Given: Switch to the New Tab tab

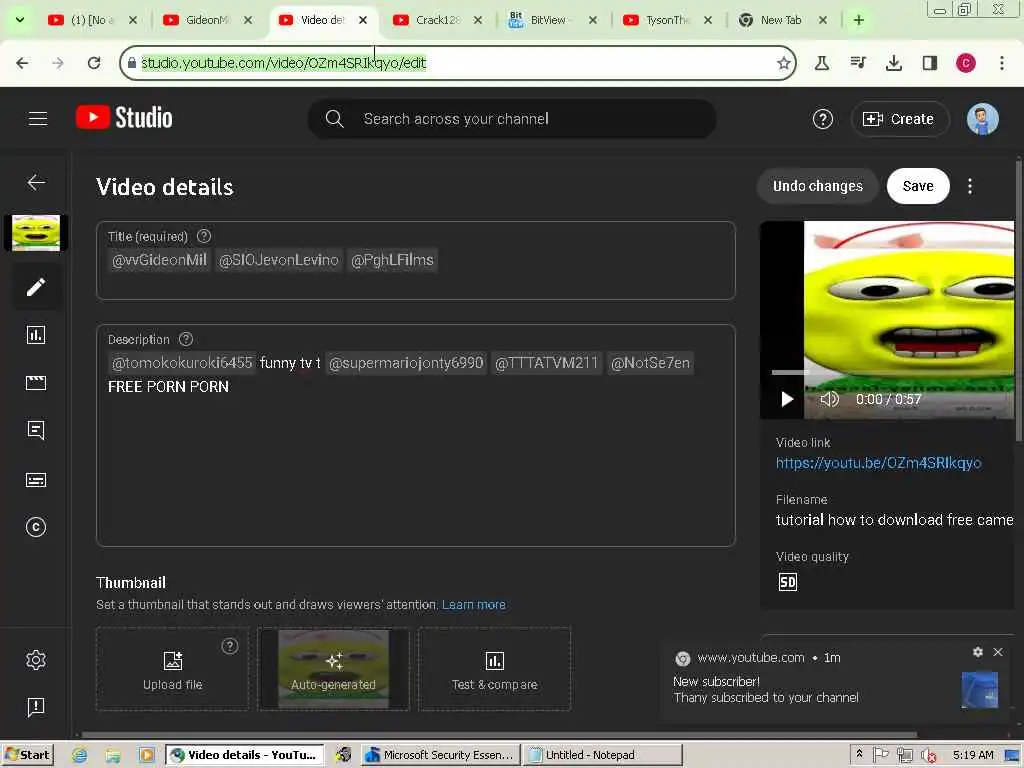Looking at the screenshot, I should 782,20.
